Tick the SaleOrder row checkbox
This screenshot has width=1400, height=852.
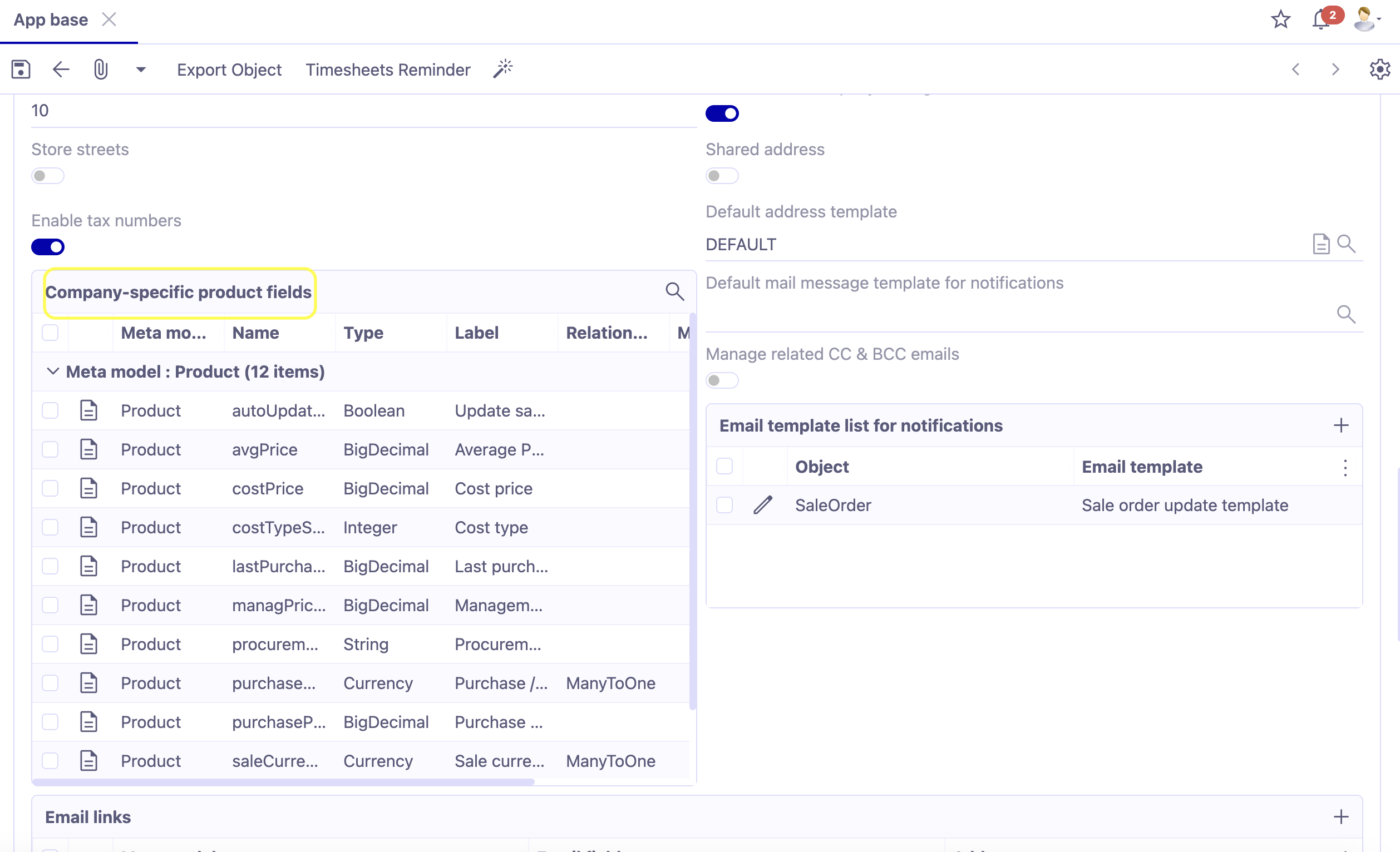pos(724,505)
